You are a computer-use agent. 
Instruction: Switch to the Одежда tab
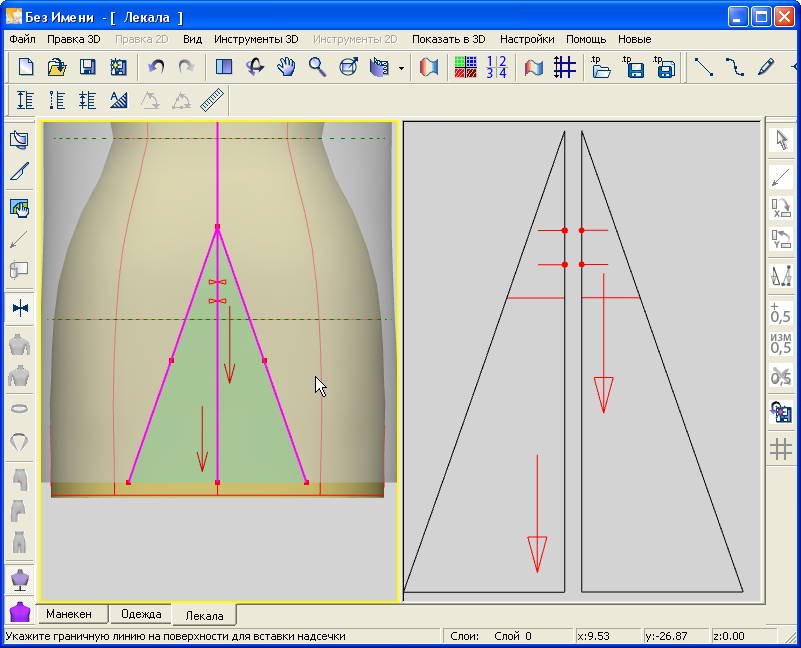point(141,614)
